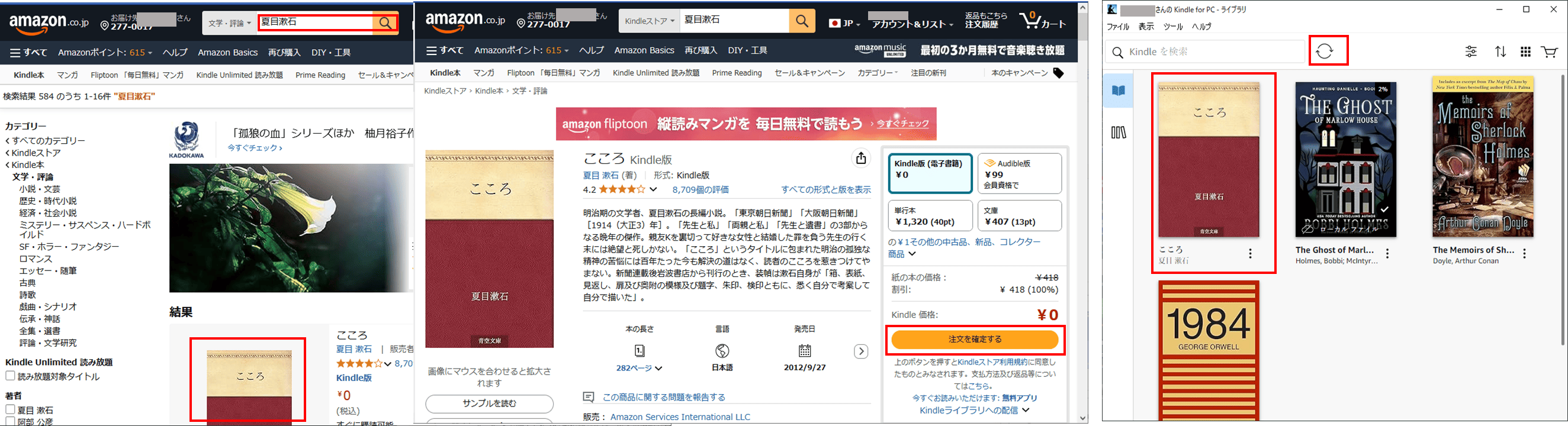Open ヘルプ menu in Kindle for PC
Image resolution: width=1568 pixels, height=426 pixels.
(x=1201, y=27)
